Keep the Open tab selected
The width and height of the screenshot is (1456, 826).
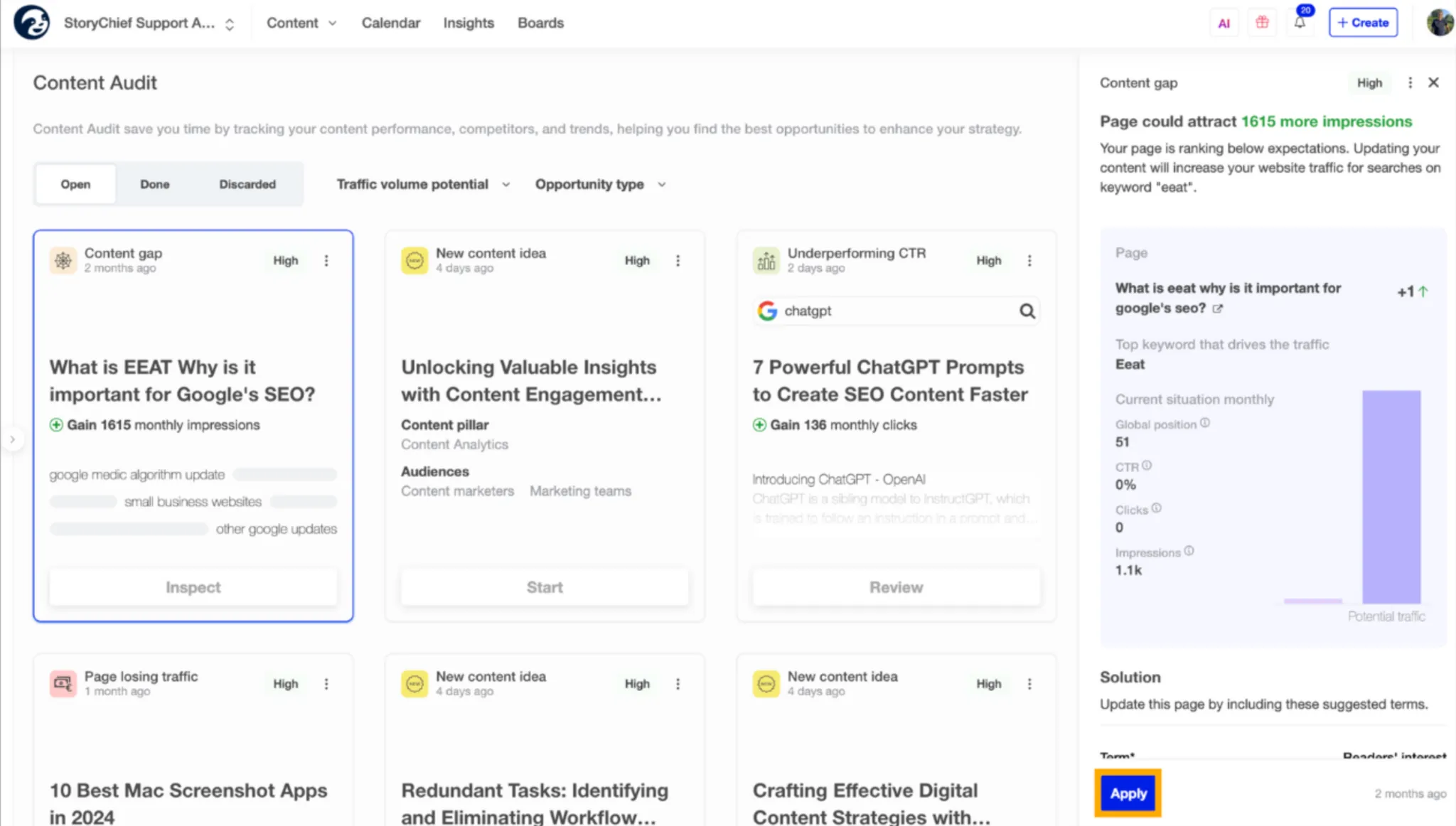click(x=75, y=183)
